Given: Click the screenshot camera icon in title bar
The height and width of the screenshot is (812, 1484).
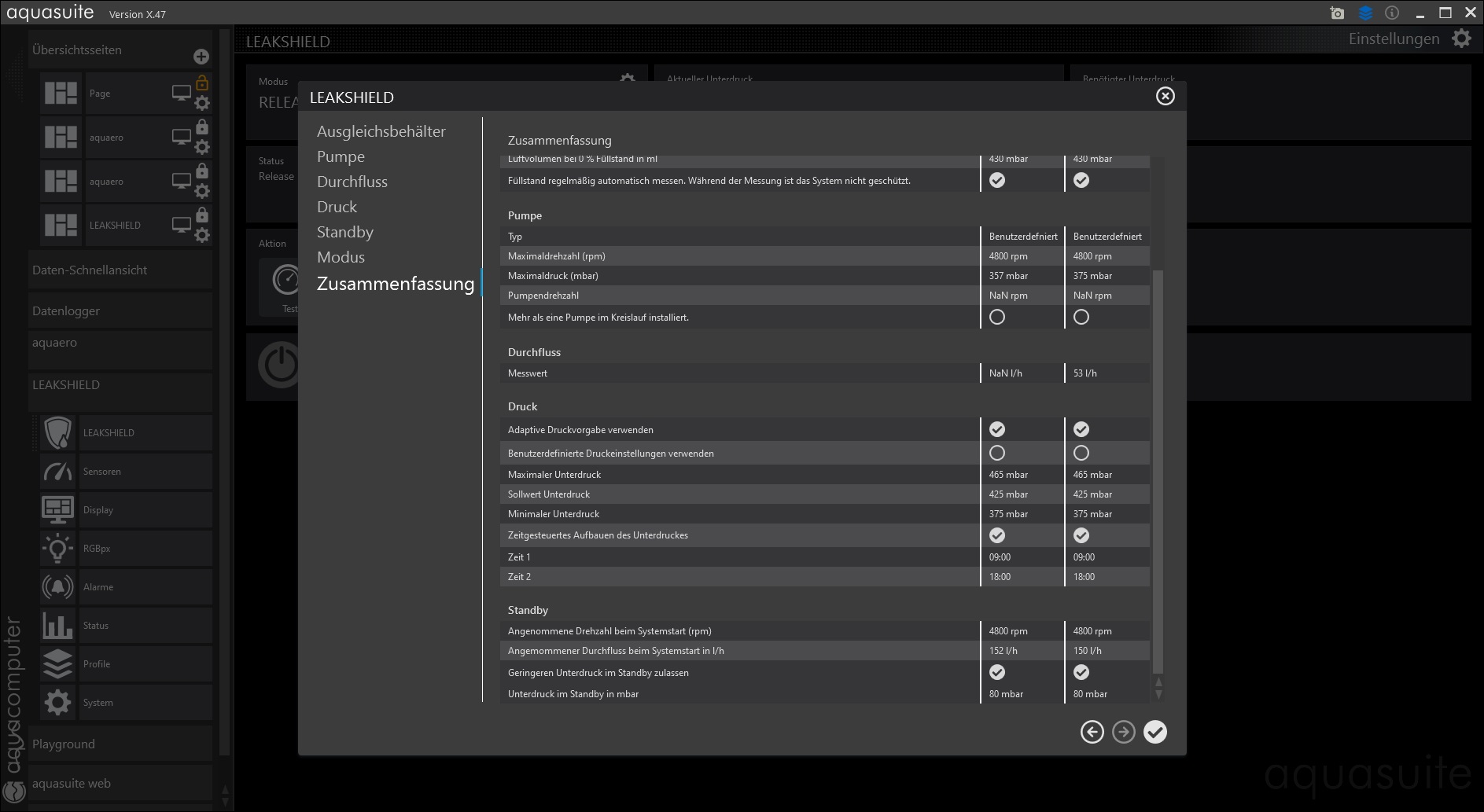Looking at the screenshot, I should coord(1337,13).
